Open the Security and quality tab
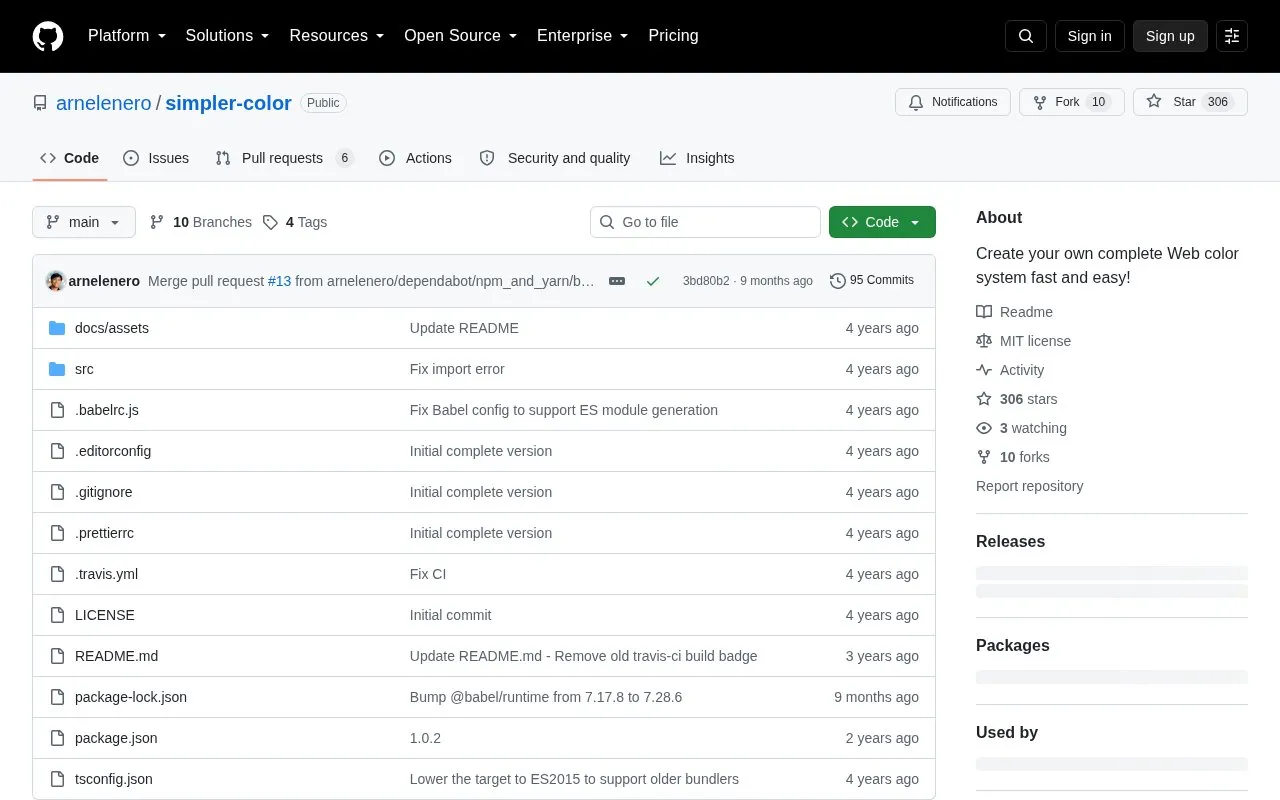1280x800 pixels. [x=555, y=158]
